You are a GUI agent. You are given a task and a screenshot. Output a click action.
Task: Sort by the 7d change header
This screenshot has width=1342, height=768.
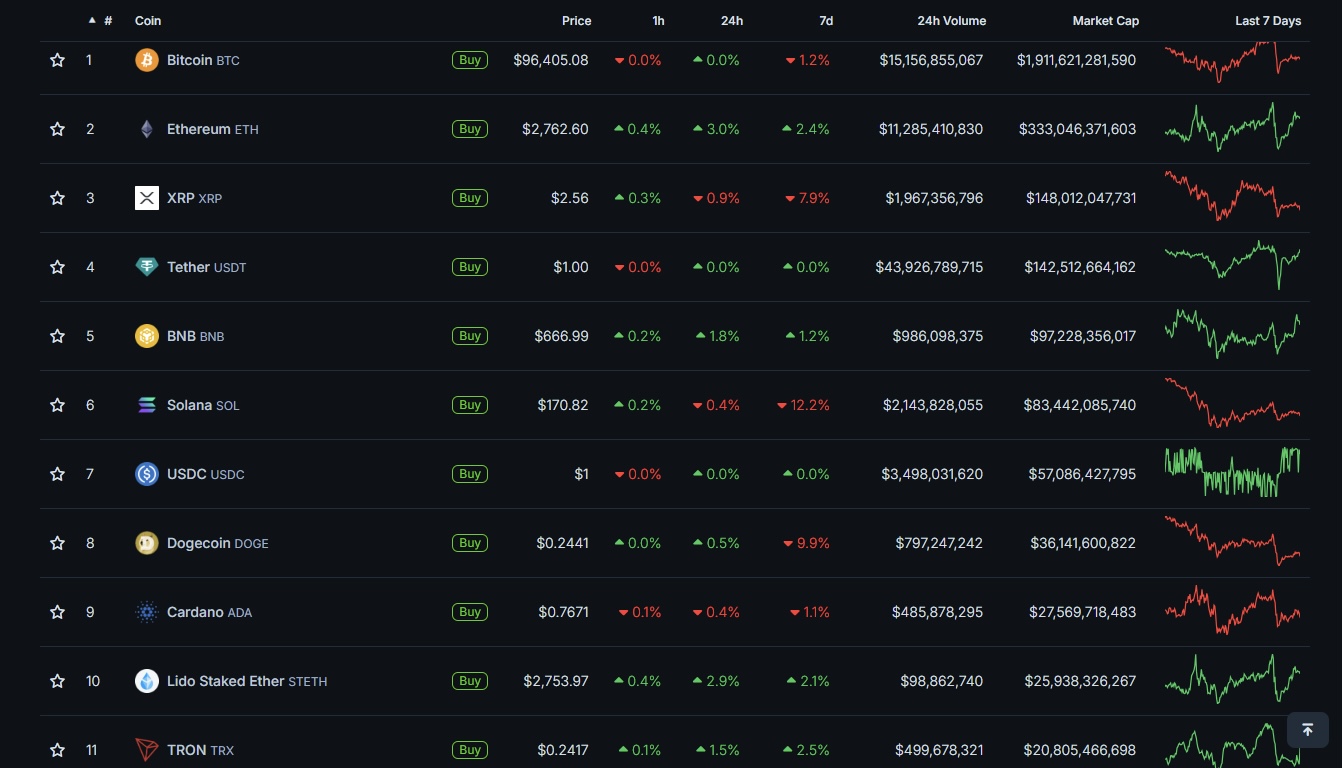tap(826, 20)
